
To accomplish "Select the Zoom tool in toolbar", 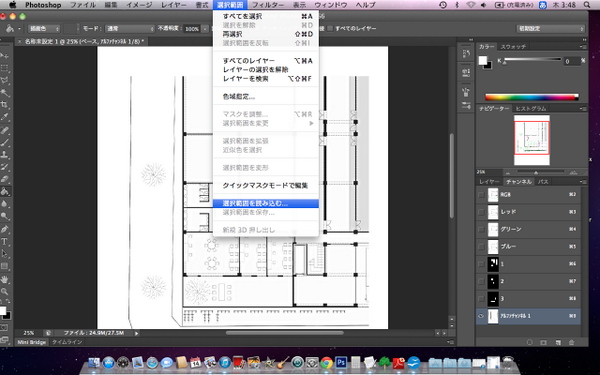I will [x=5, y=292].
